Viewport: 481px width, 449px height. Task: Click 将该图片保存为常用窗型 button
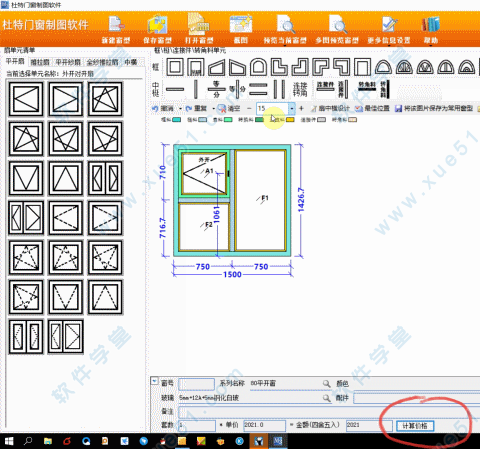click(434, 108)
